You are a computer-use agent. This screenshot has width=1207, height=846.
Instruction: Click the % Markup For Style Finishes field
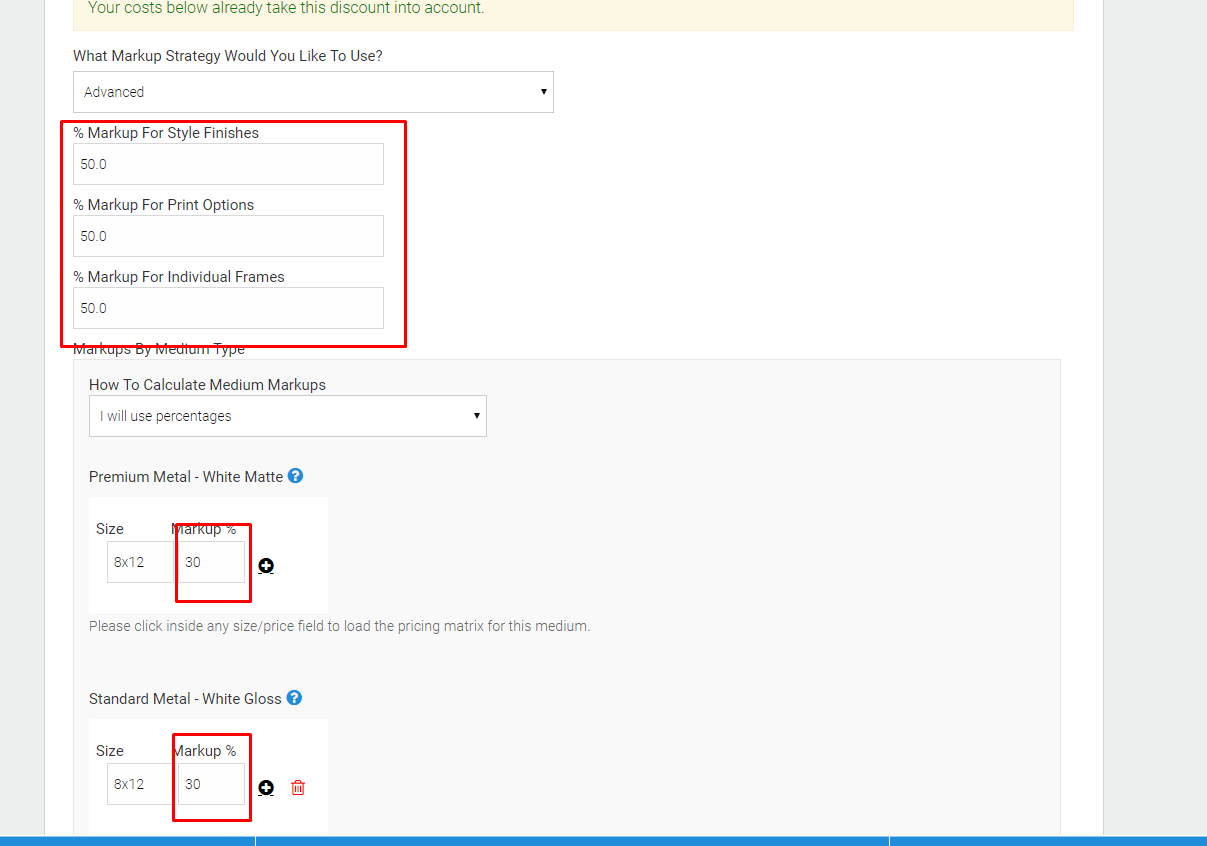pyautogui.click(x=228, y=164)
